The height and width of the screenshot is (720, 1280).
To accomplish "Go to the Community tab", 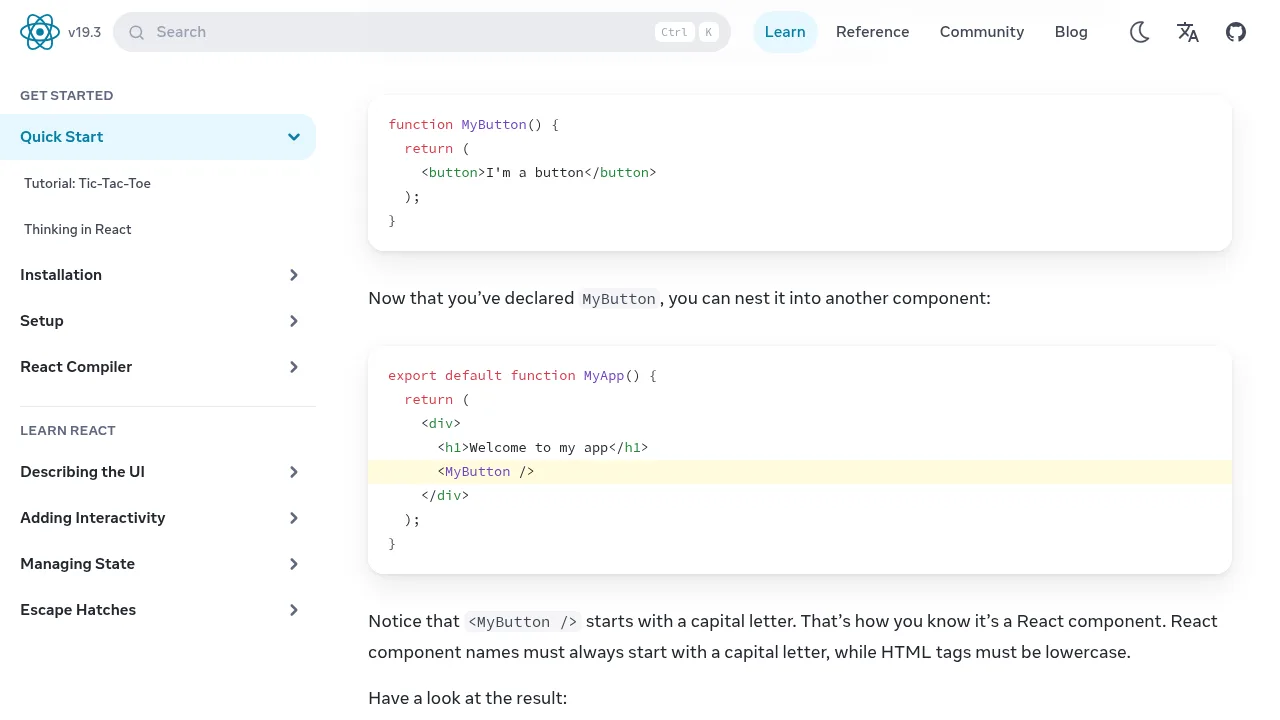I will 982,32.
